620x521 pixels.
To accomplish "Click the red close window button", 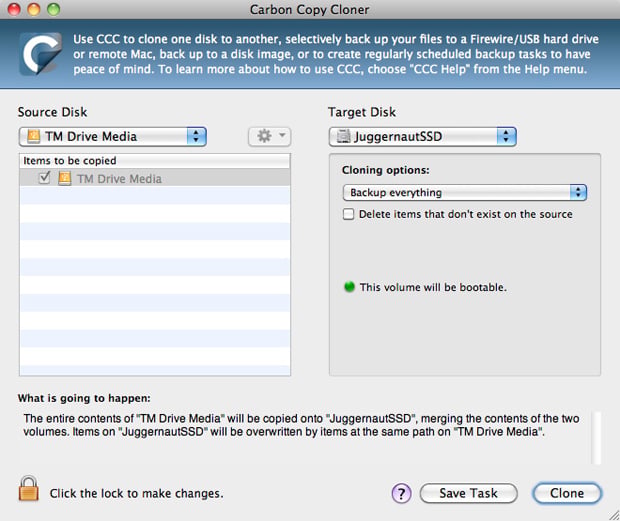I will (14, 9).
